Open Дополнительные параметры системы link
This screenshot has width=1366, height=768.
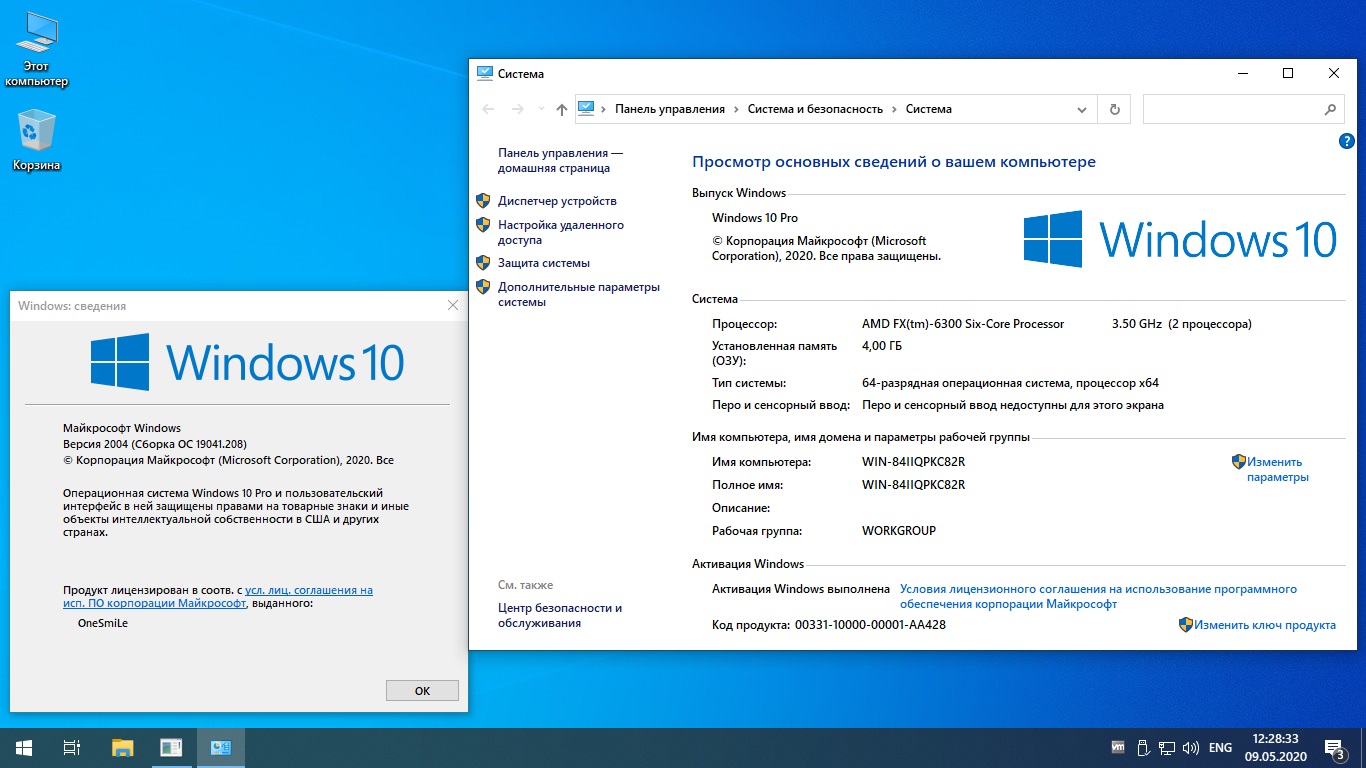[x=579, y=294]
